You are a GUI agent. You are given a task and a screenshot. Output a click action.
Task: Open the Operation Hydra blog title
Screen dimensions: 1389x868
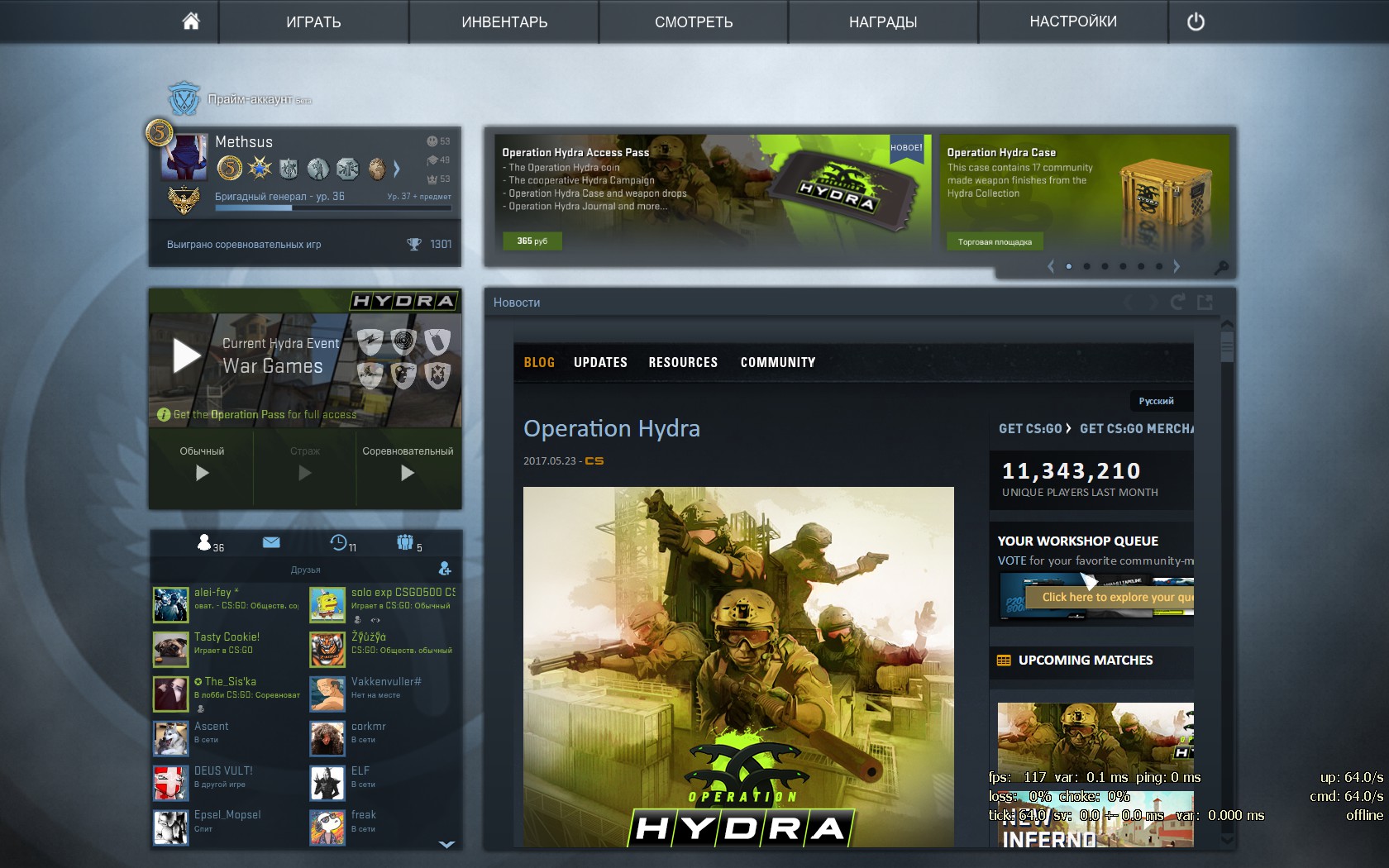[612, 428]
